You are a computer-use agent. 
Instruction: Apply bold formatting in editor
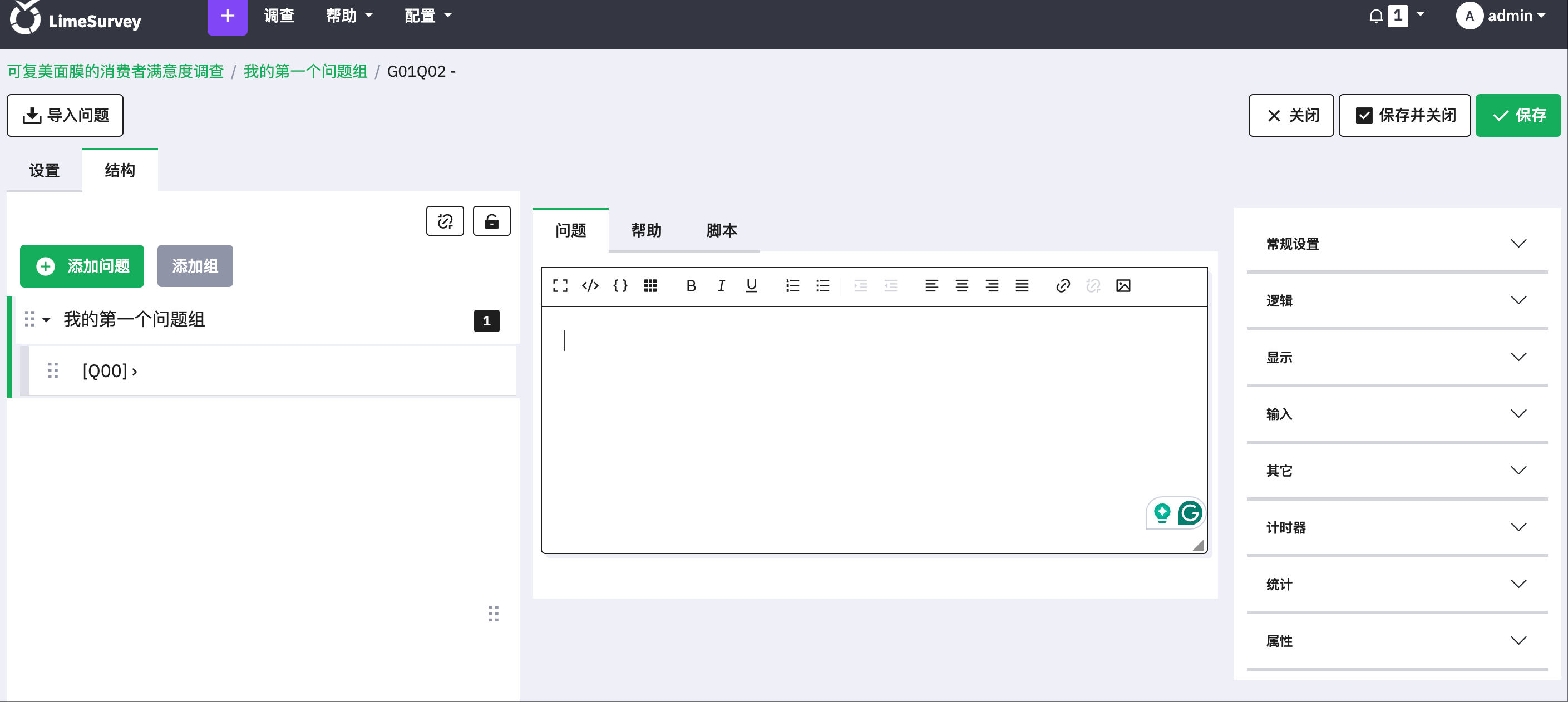691,286
